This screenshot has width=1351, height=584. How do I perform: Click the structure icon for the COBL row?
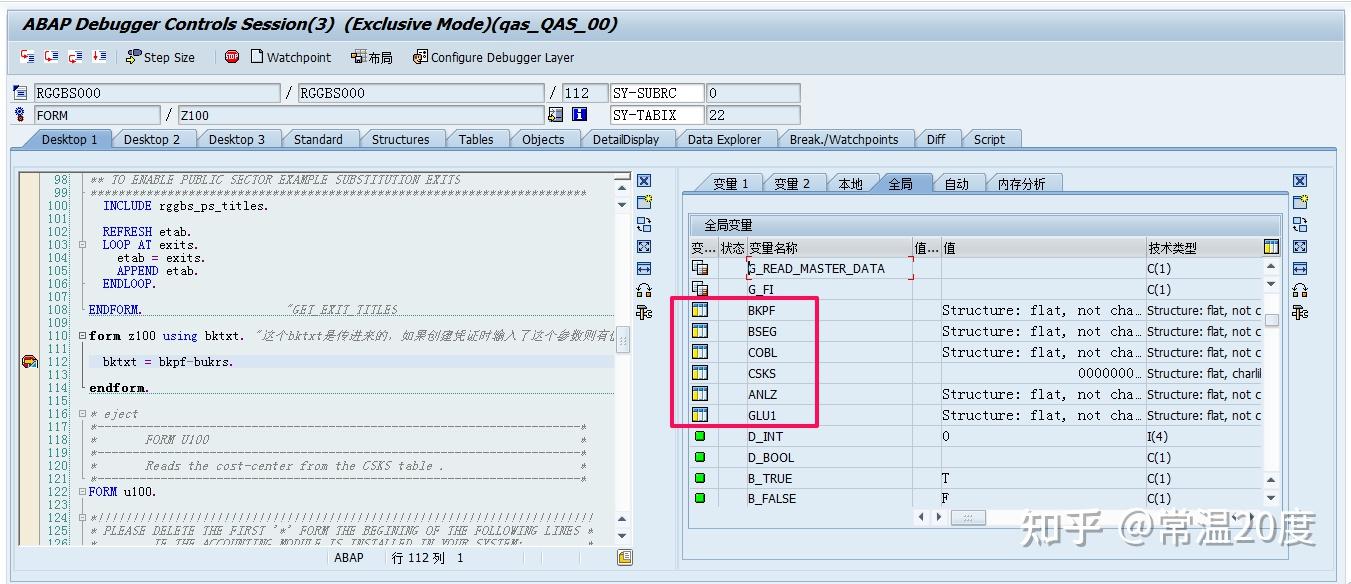pyautogui.click(x=700, y=352)
